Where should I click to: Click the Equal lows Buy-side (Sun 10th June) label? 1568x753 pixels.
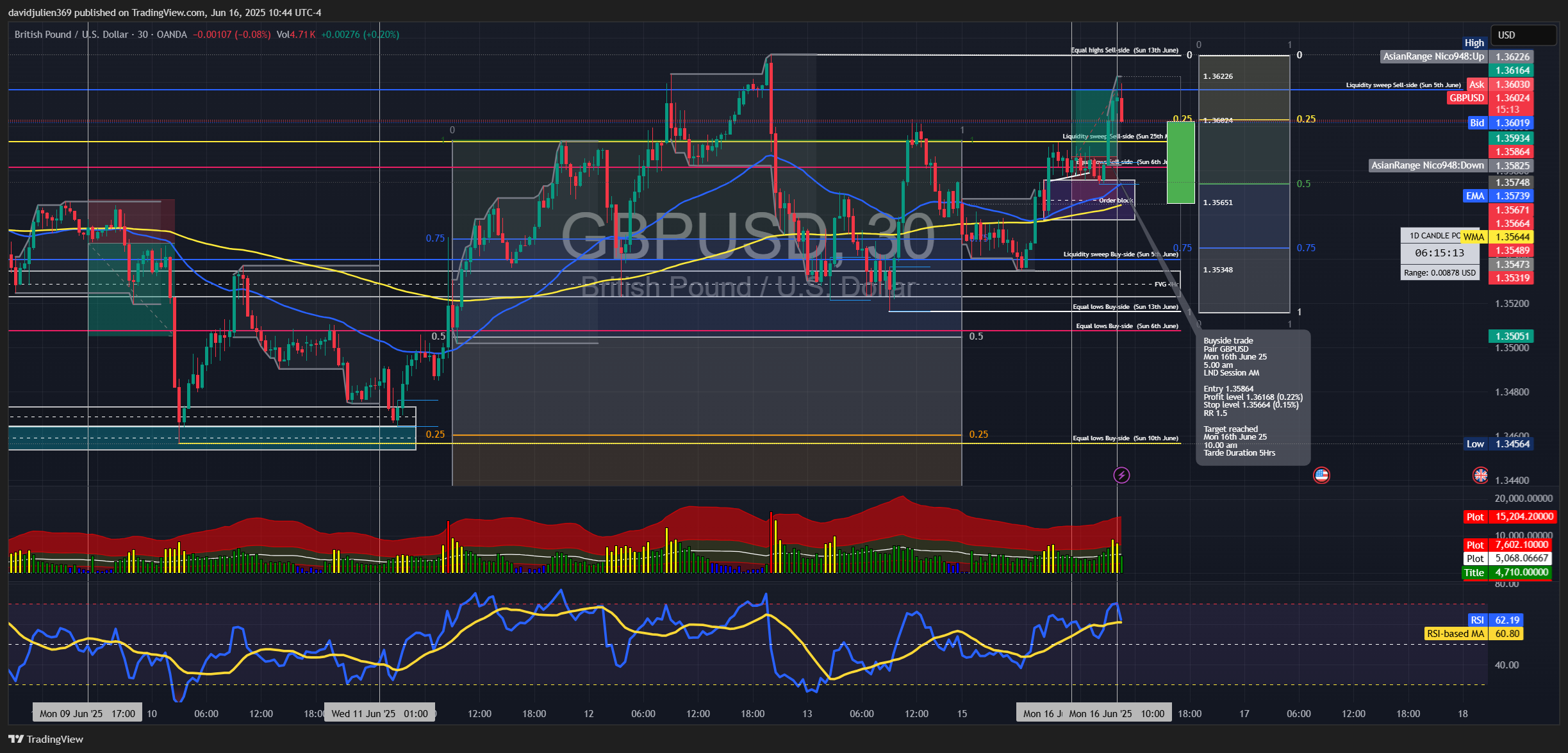pyautogui.click(x=1126, y=438)
